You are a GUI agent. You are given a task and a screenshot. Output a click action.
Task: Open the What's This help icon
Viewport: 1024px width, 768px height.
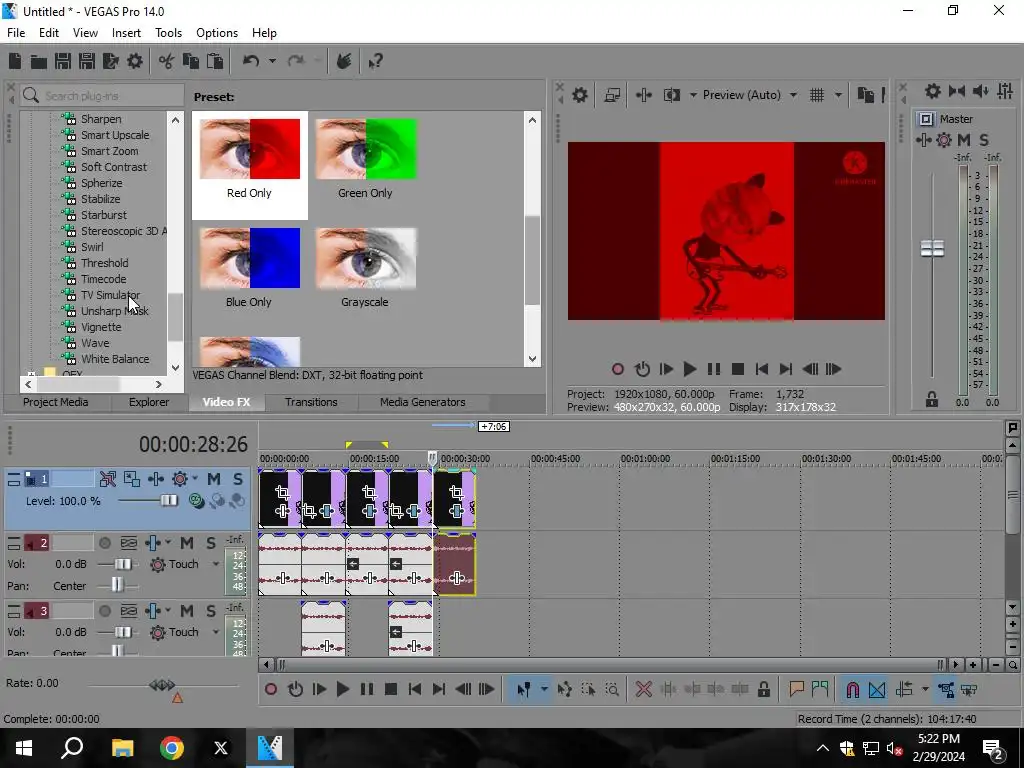tap(375, 61)
